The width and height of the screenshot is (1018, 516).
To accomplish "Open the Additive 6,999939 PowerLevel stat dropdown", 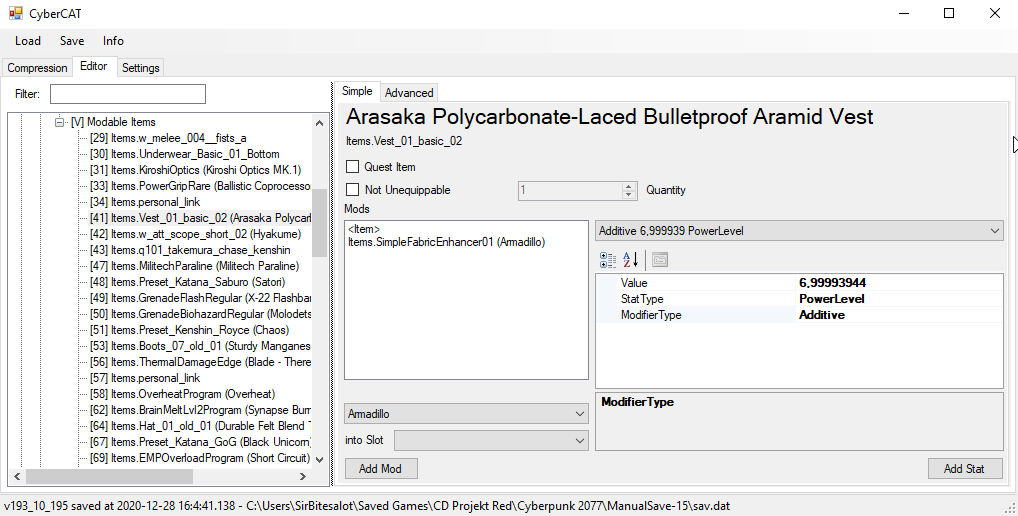I will pos(799,230).
